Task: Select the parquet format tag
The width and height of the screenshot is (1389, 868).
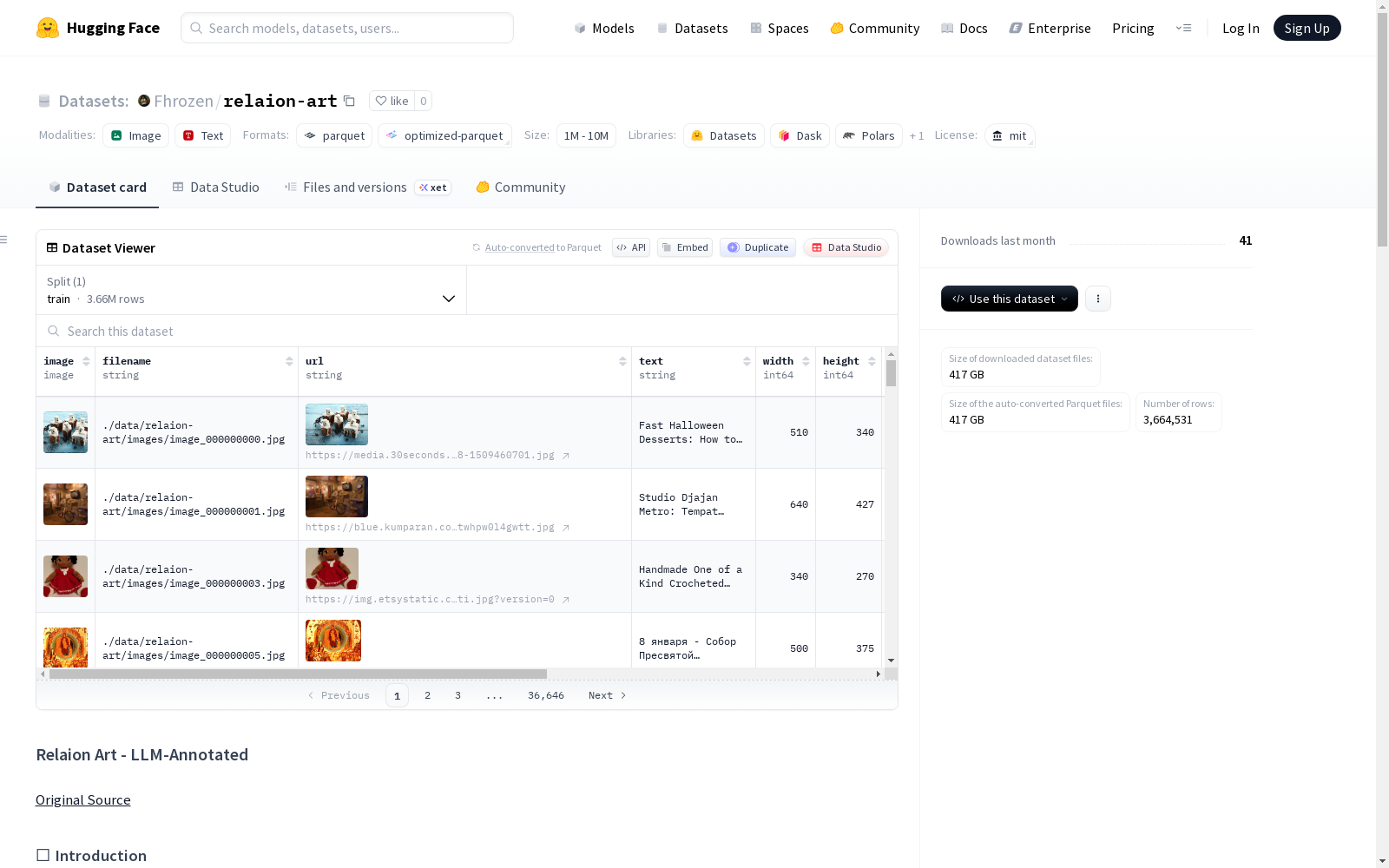Action: (334, 135)
